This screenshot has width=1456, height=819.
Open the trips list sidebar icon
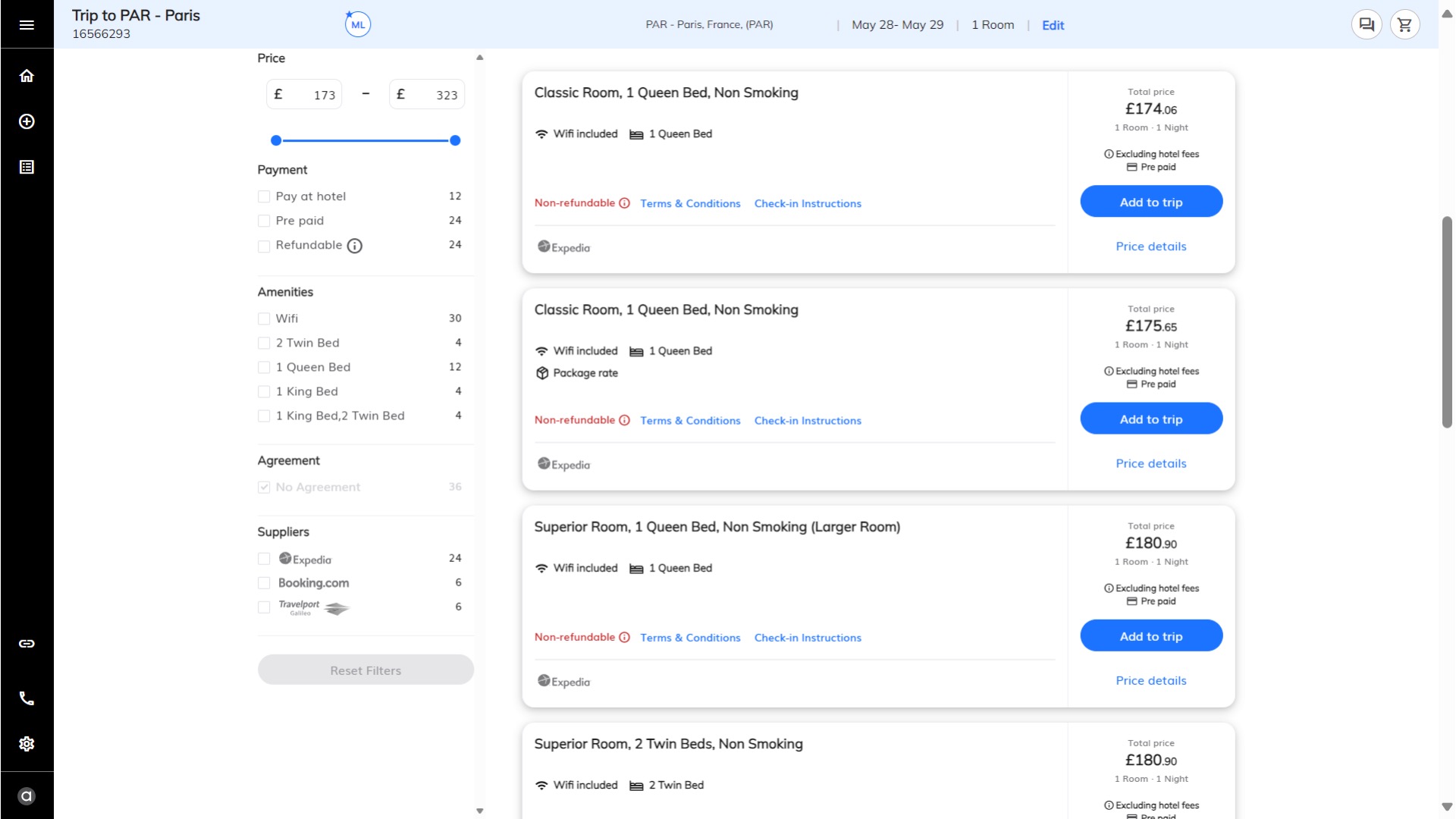tap(27, 167)
